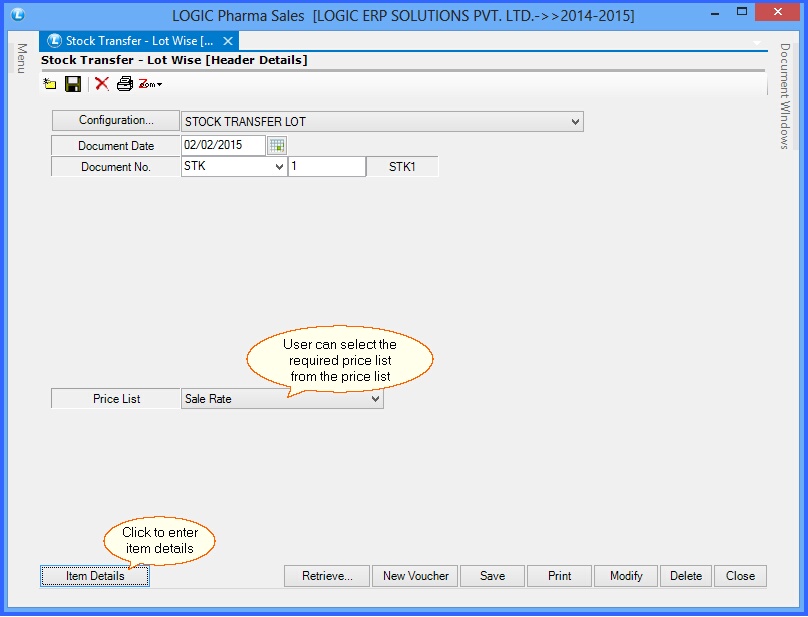Click the Modify button
The height and width of the screenshot is (617, 808).
[x=625, y=576]
